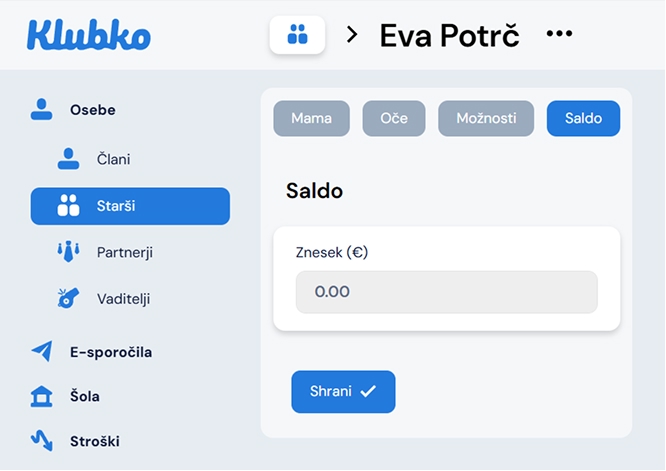Open the three-dot menu next to Eva Potrč
This screenshot has width=666, height=471.
559,35
